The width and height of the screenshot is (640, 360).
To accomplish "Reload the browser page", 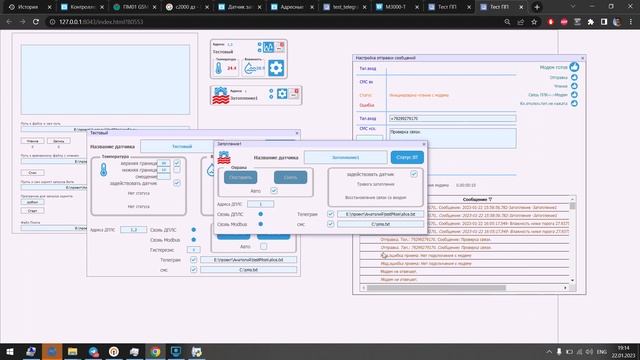I will coord(36,22).
